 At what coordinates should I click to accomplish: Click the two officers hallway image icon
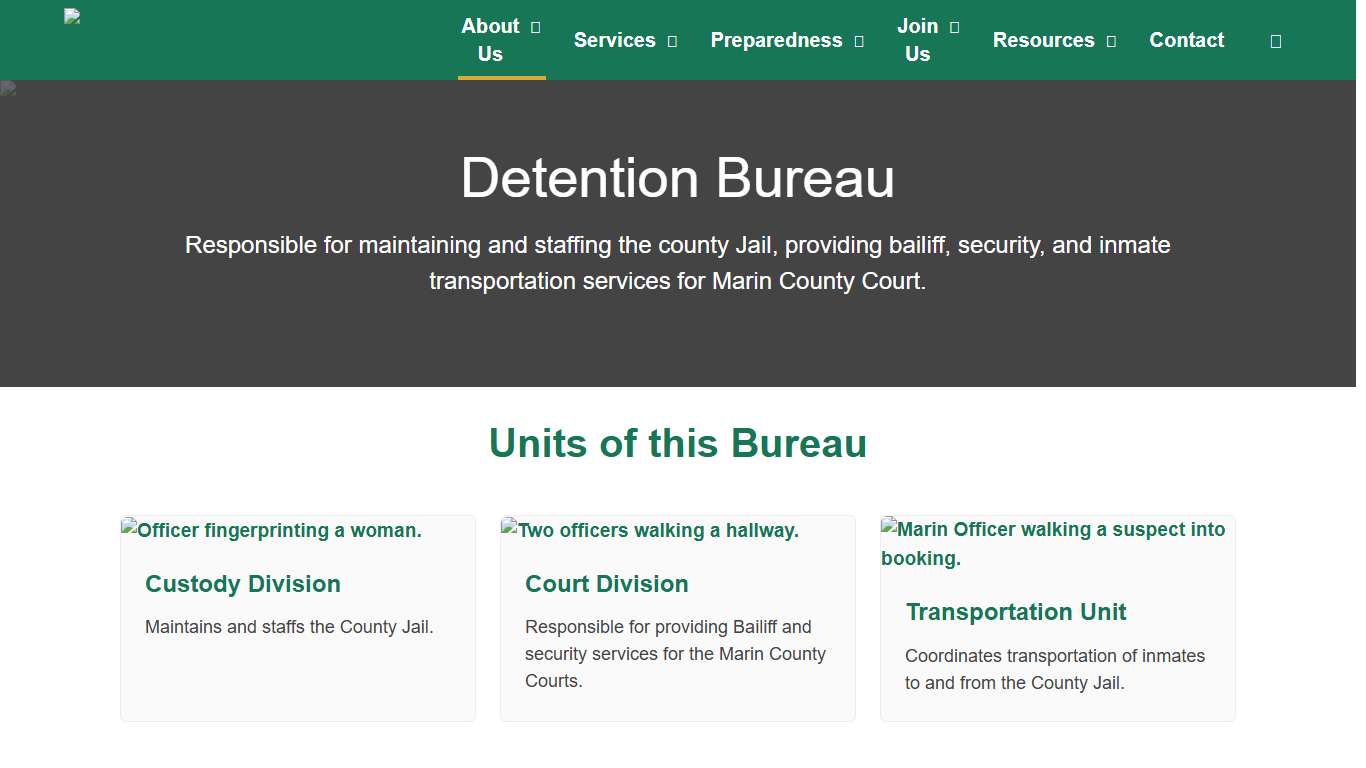[x=509, y=529]
